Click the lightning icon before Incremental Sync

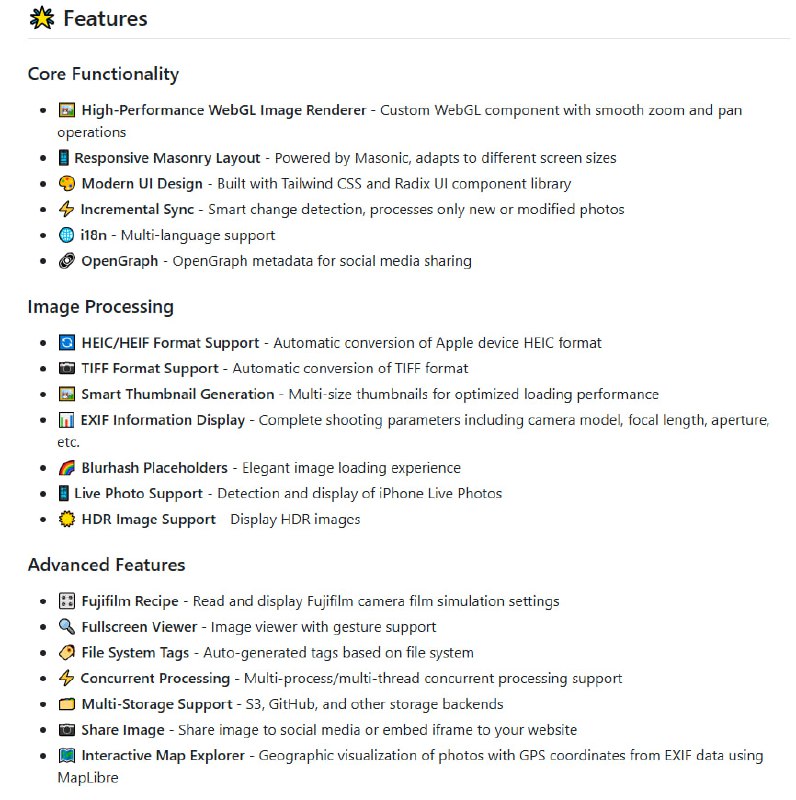[x=67, y=209]
